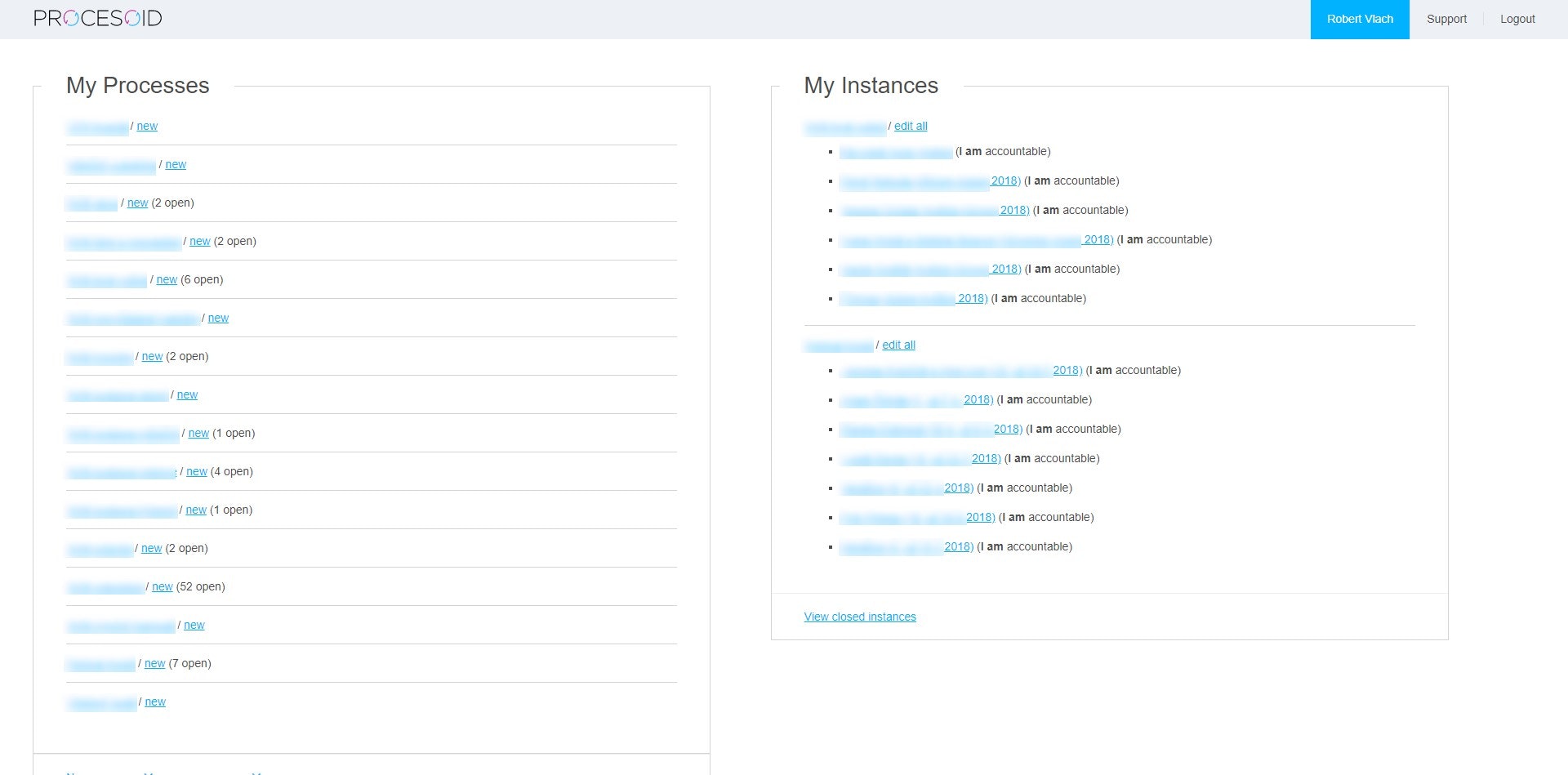Viewport: 1568px width, 775px height.
Task: Click the edit all link directly under My Instances heading
Action: point(911,126)
